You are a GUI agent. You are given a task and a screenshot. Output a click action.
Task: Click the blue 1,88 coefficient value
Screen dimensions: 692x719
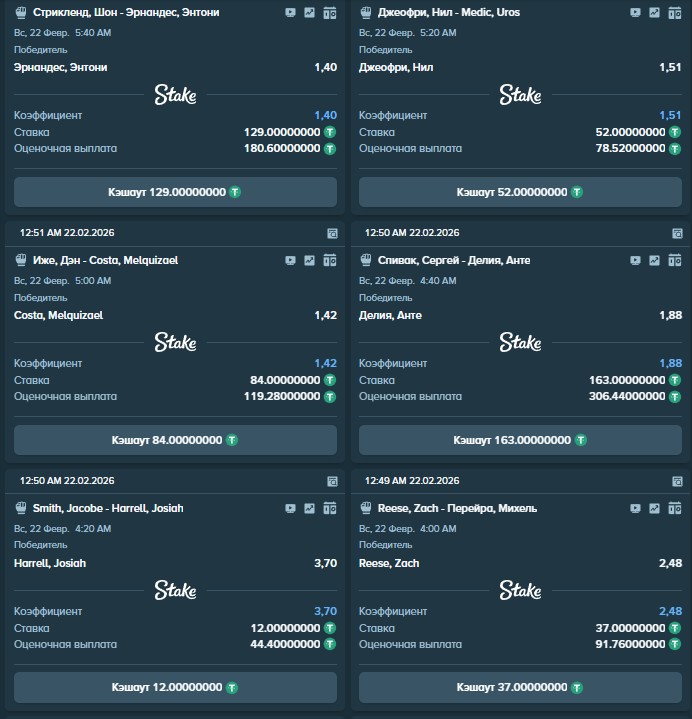[670, 364]
